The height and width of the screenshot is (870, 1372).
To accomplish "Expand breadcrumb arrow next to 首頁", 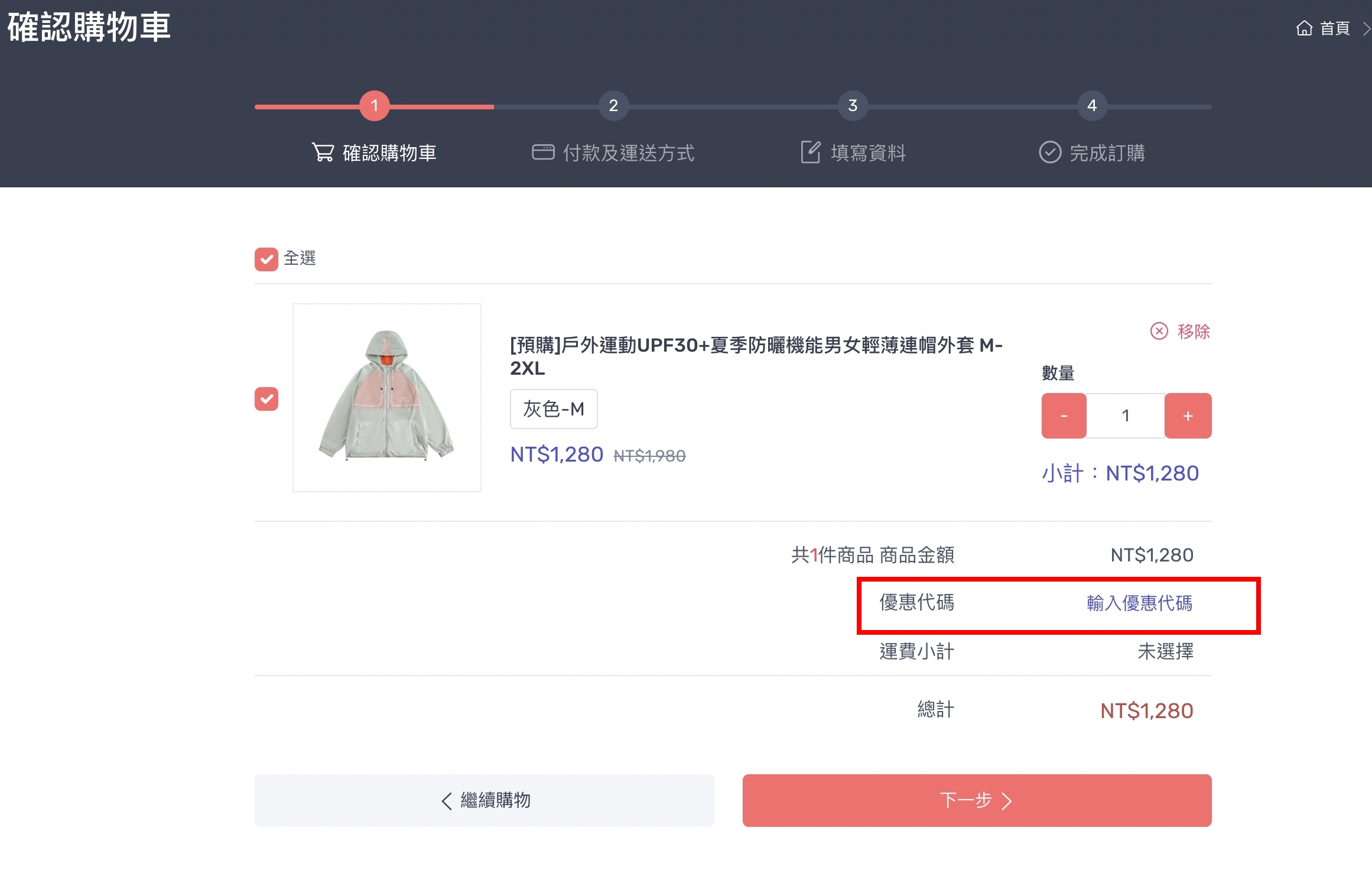I will (x=1366, y=28).
